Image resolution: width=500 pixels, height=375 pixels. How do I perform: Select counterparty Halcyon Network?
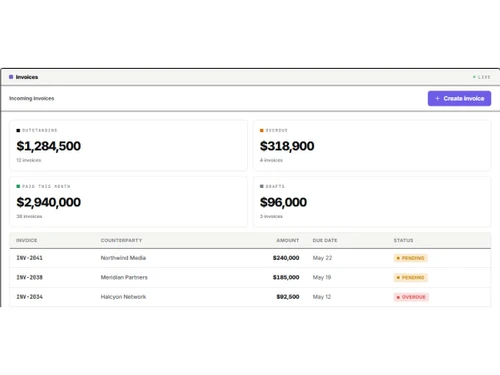(123, 297)
